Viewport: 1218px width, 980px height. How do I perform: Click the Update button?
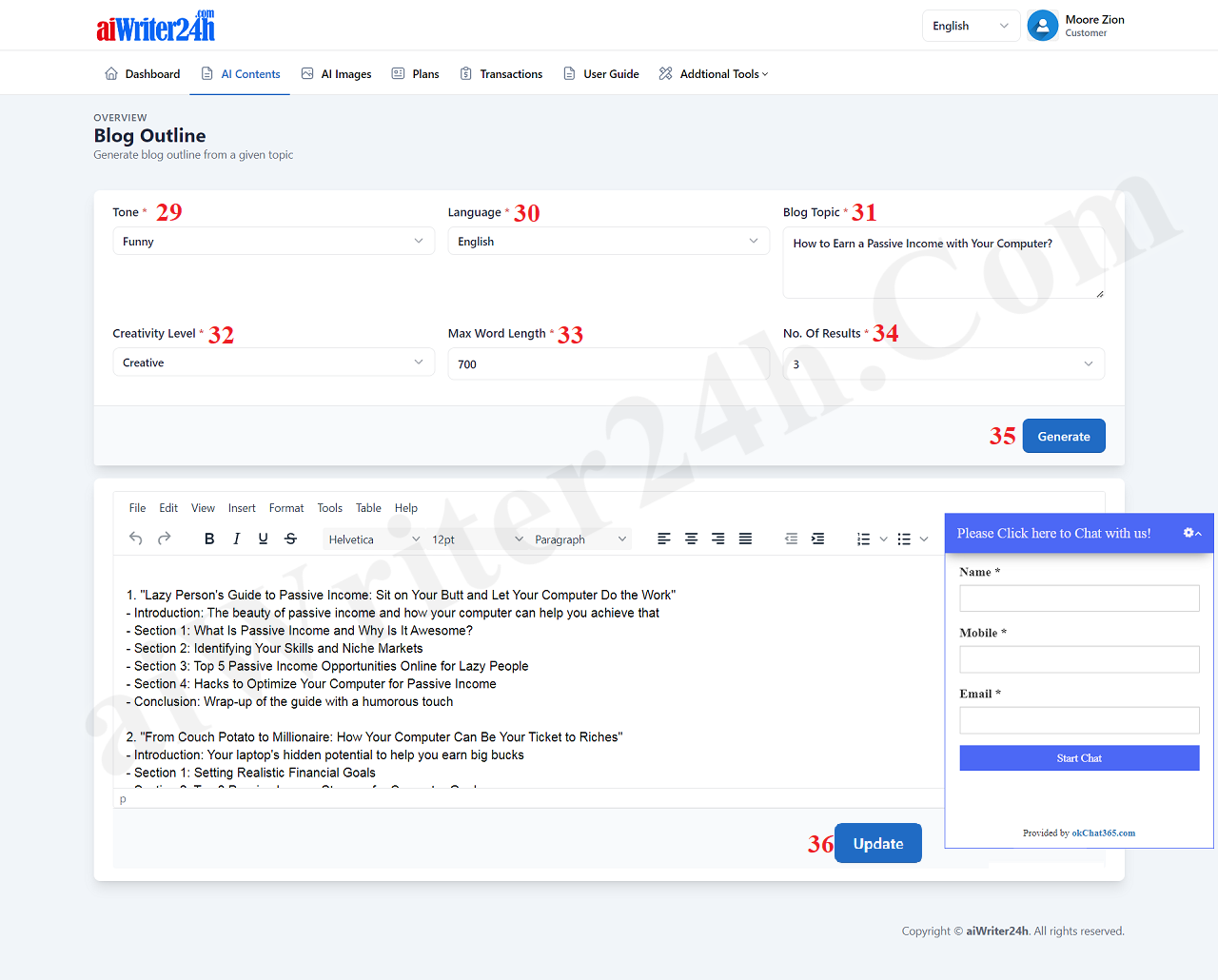tap(877, 843)
